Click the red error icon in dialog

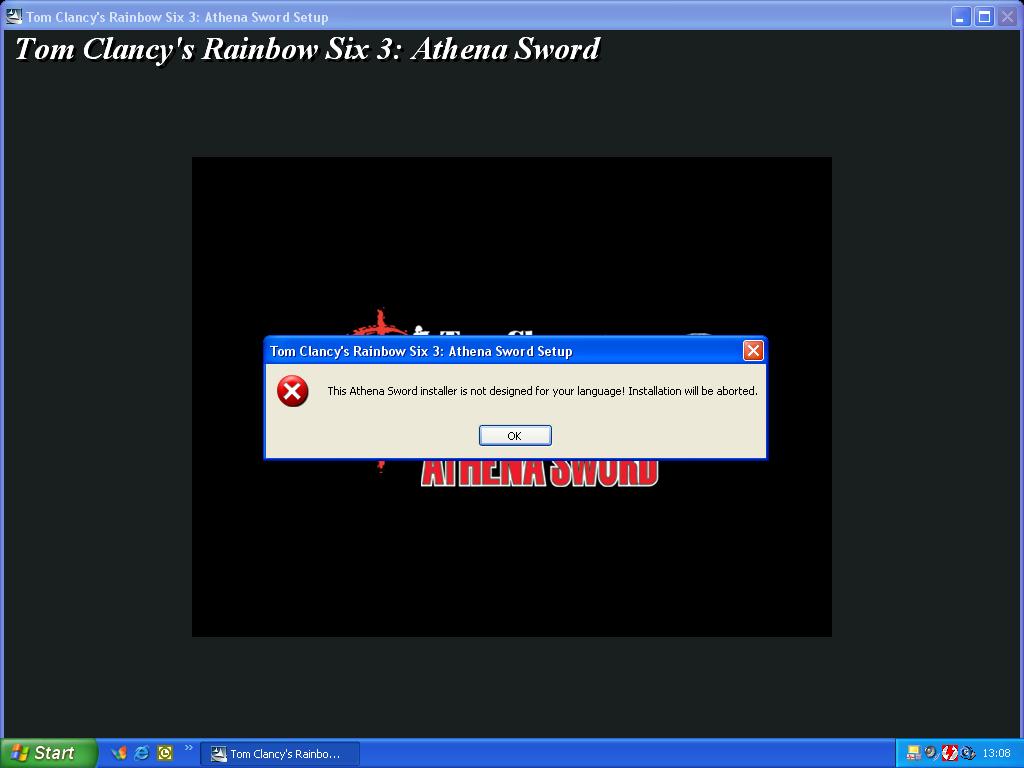[x=293, y=391]
